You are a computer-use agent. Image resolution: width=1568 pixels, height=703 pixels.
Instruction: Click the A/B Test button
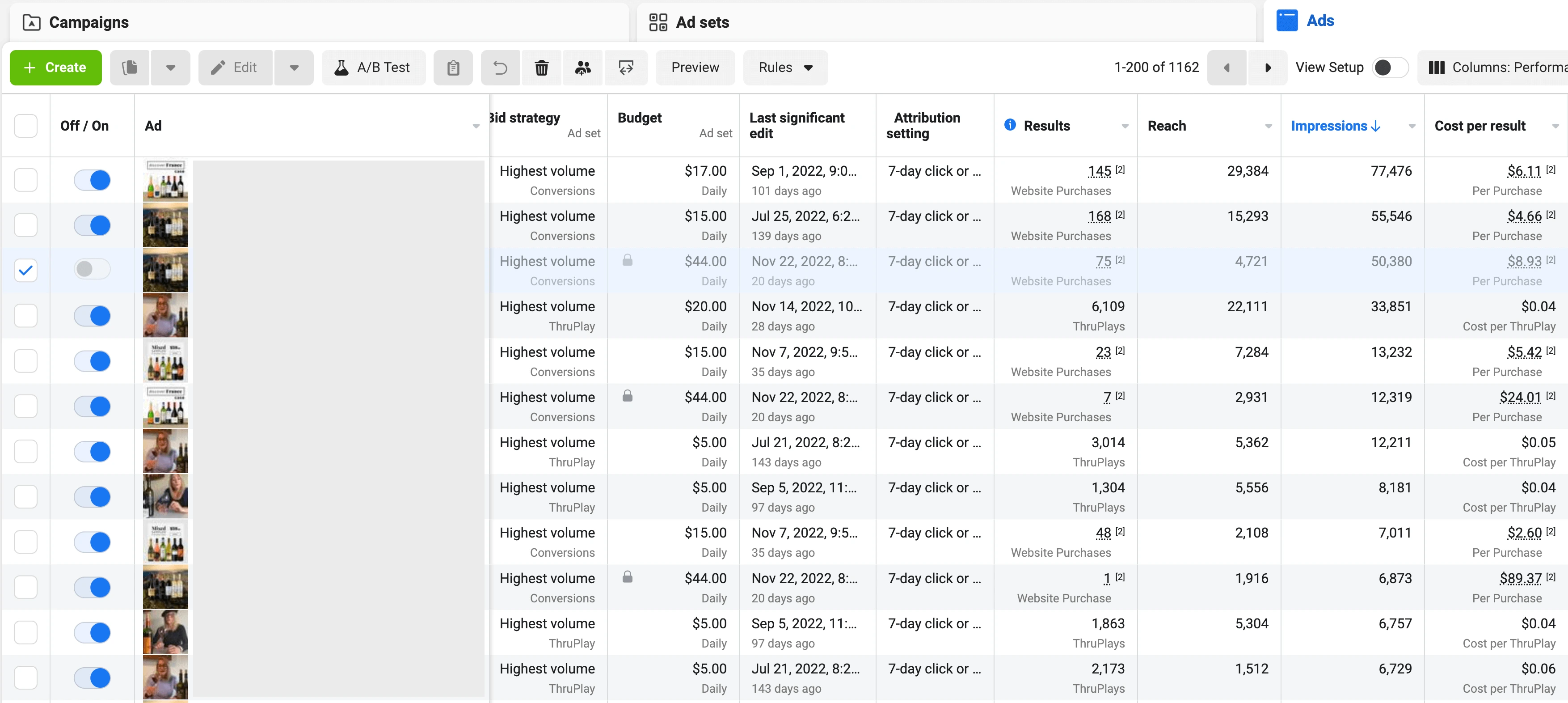(372, 68)
